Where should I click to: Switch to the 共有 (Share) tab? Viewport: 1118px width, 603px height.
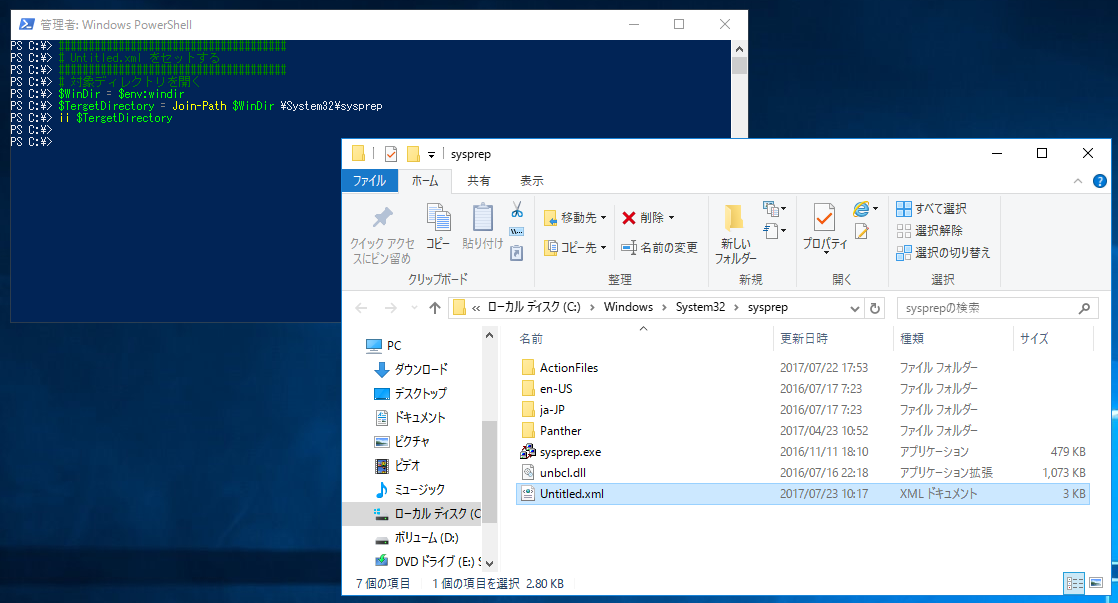(x=478, y=181)
